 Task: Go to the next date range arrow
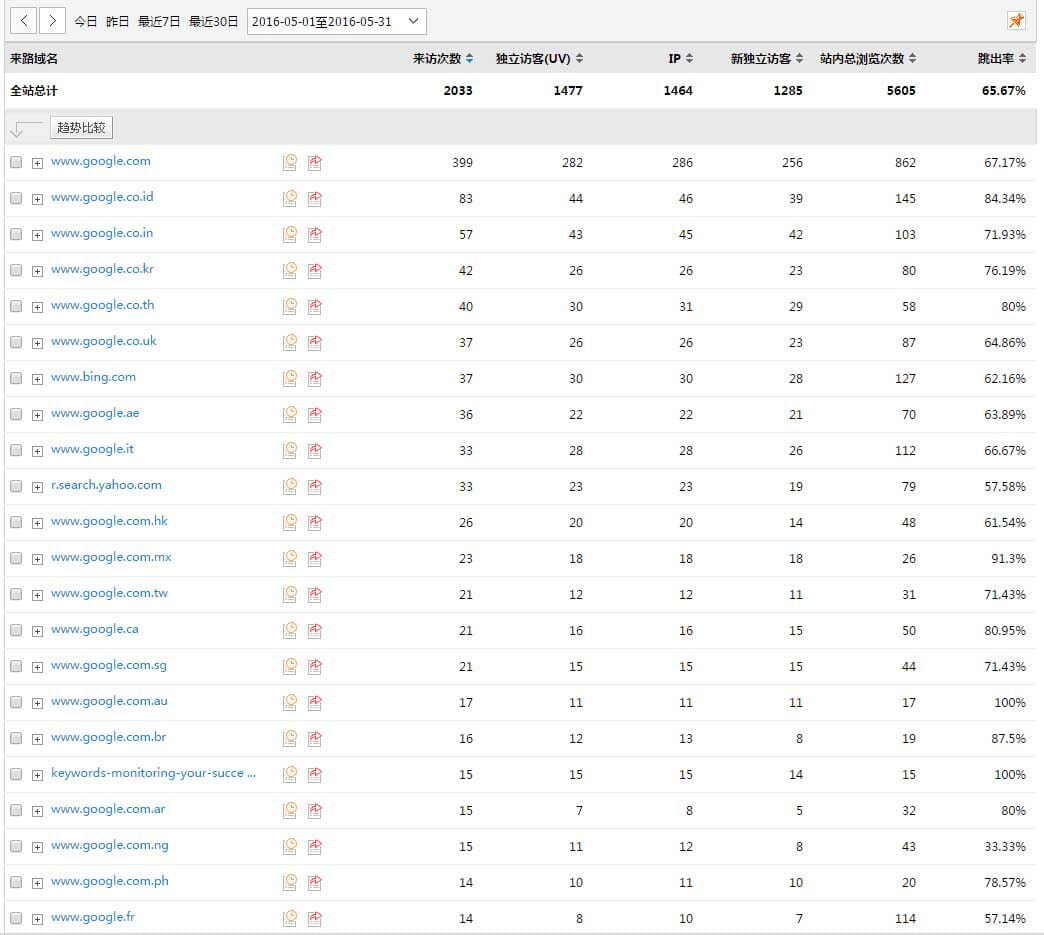(53, 20)
